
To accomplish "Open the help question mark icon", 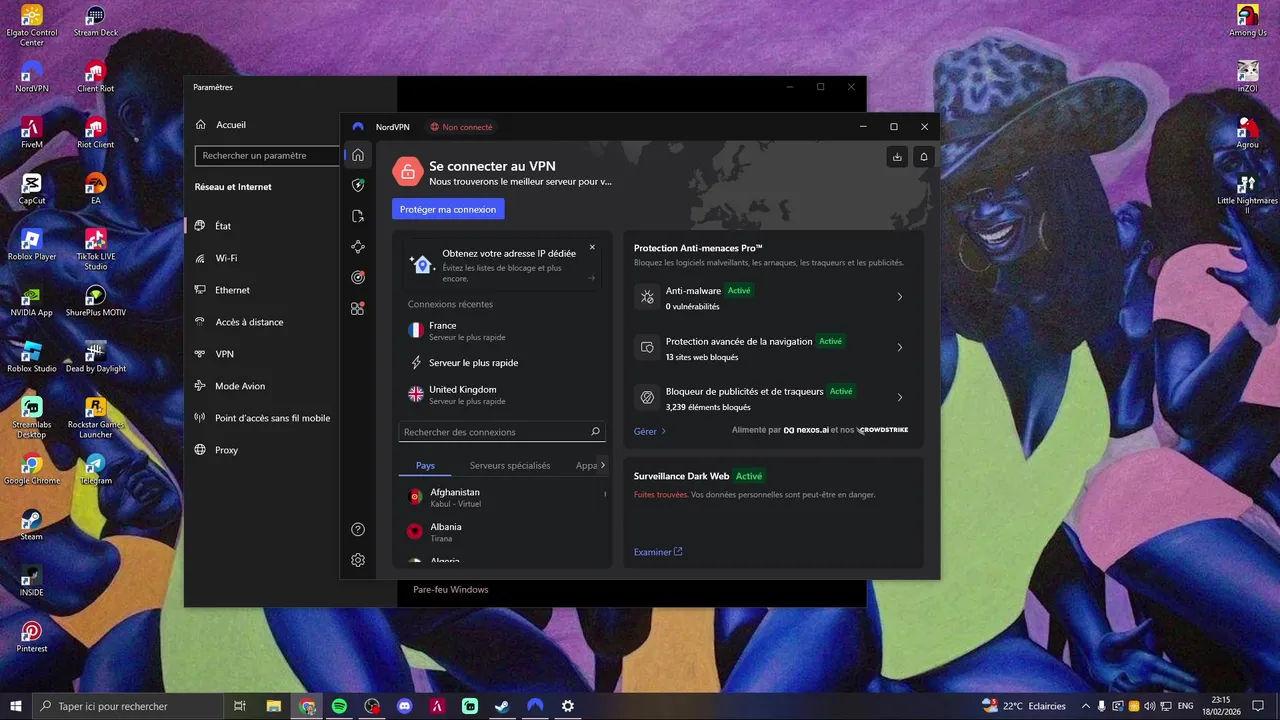I will click(358, 529).
